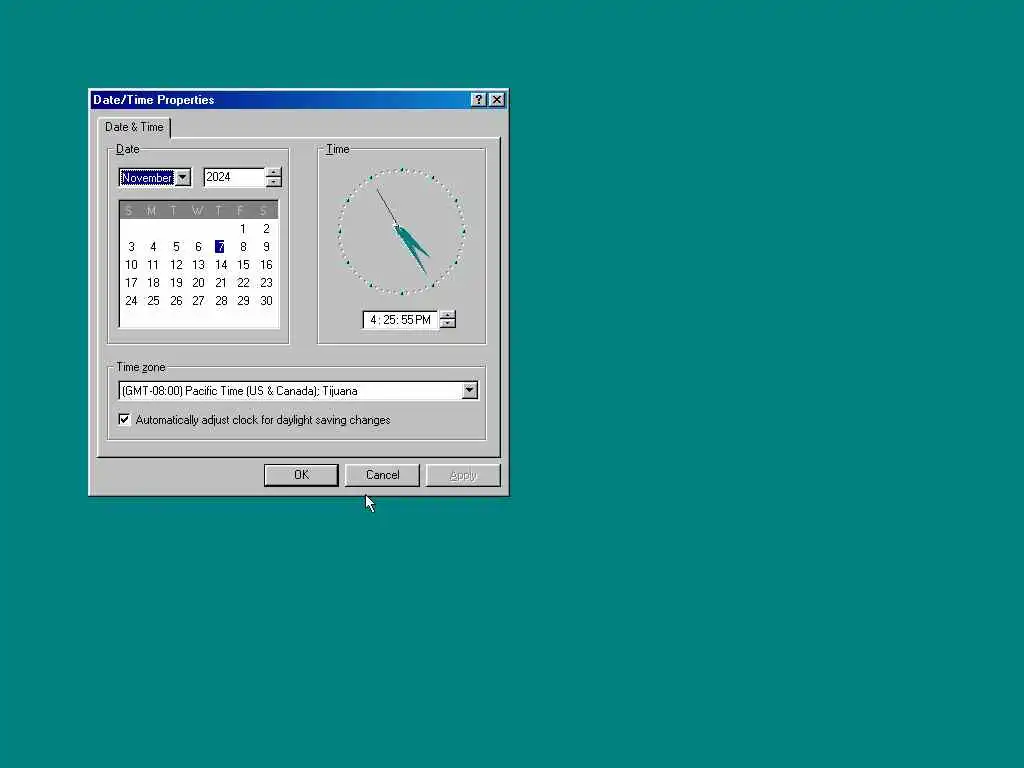Select day 8 in the calendar
This screenshot has width=1024, height=768.
point(243,247)
